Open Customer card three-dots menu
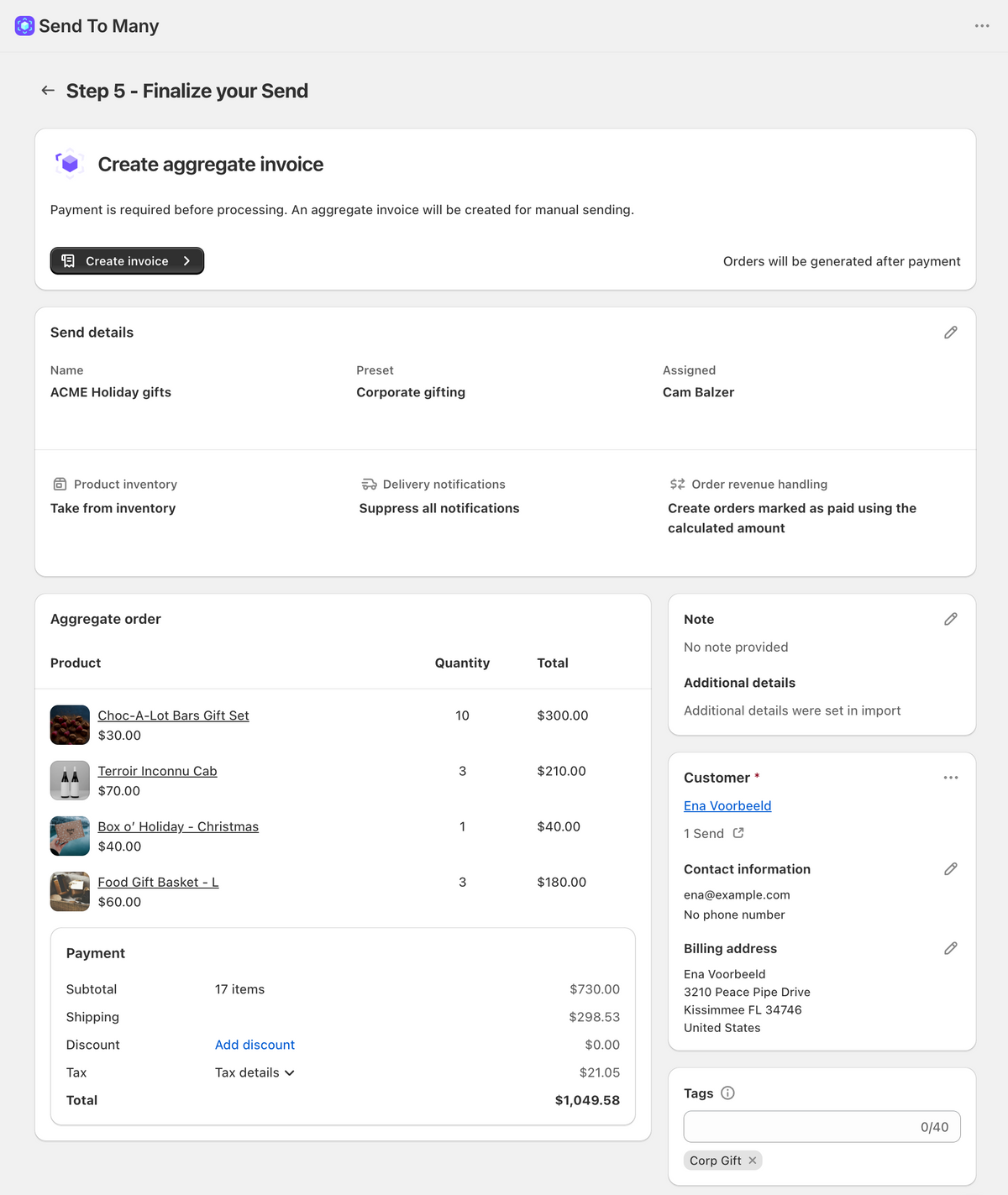Image resolution: width=1008 pixels, height=1195 pixels. point(951,778)
